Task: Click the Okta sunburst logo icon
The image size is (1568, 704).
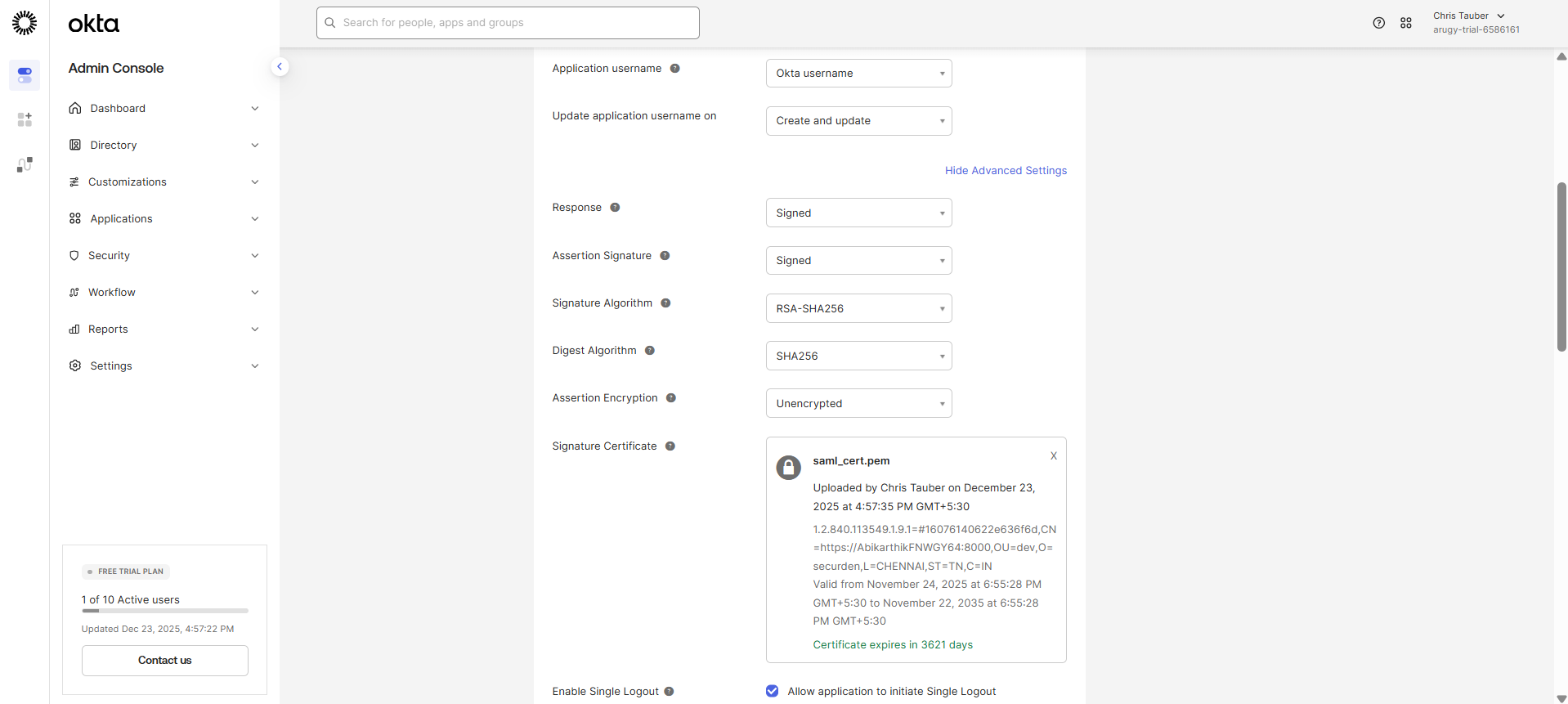Action: pos(25,23)
